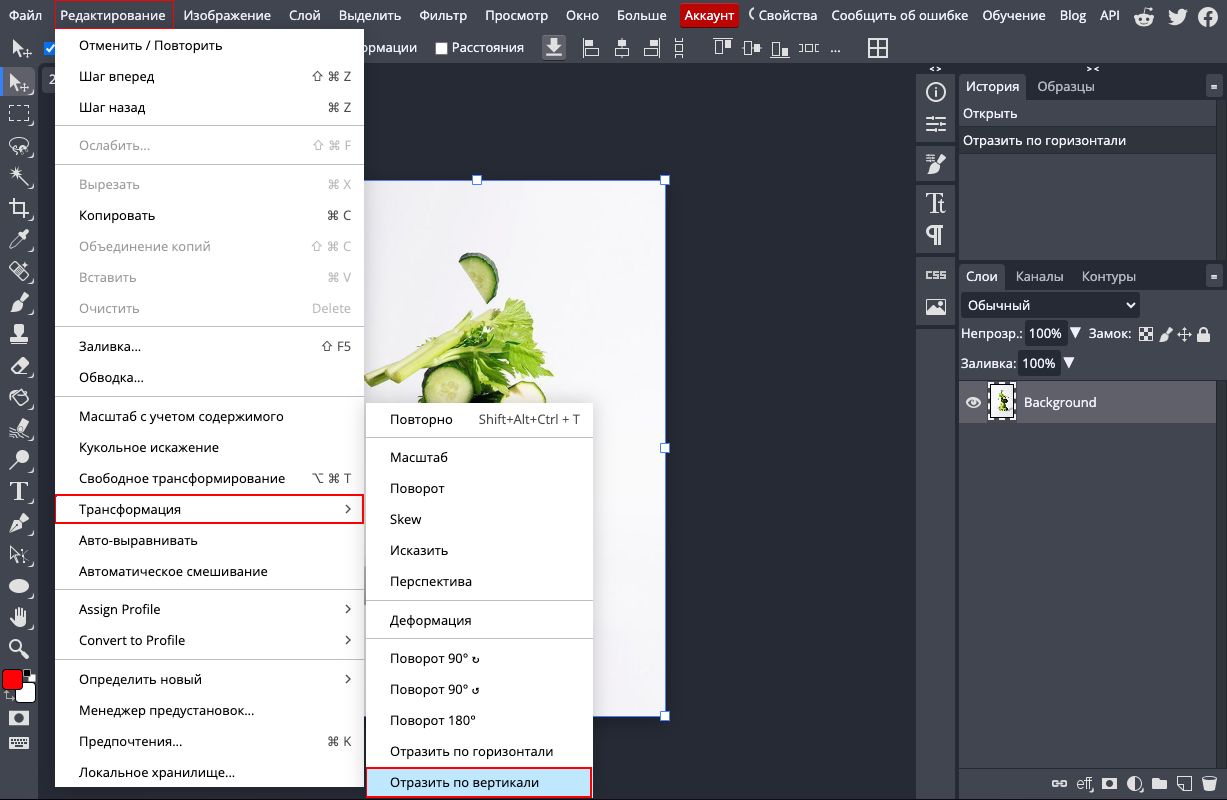The width and height of the screenshot is (1227, 800).
Task: Open the Сообщить об ошибке link
Action: click(899, 16)
